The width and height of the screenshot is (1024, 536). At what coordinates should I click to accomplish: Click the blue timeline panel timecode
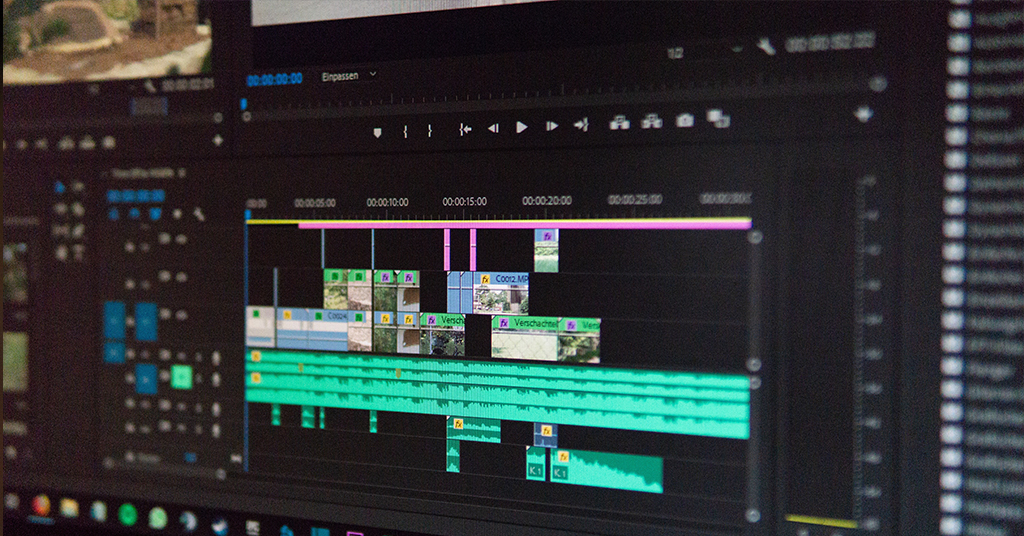[136, 196]
